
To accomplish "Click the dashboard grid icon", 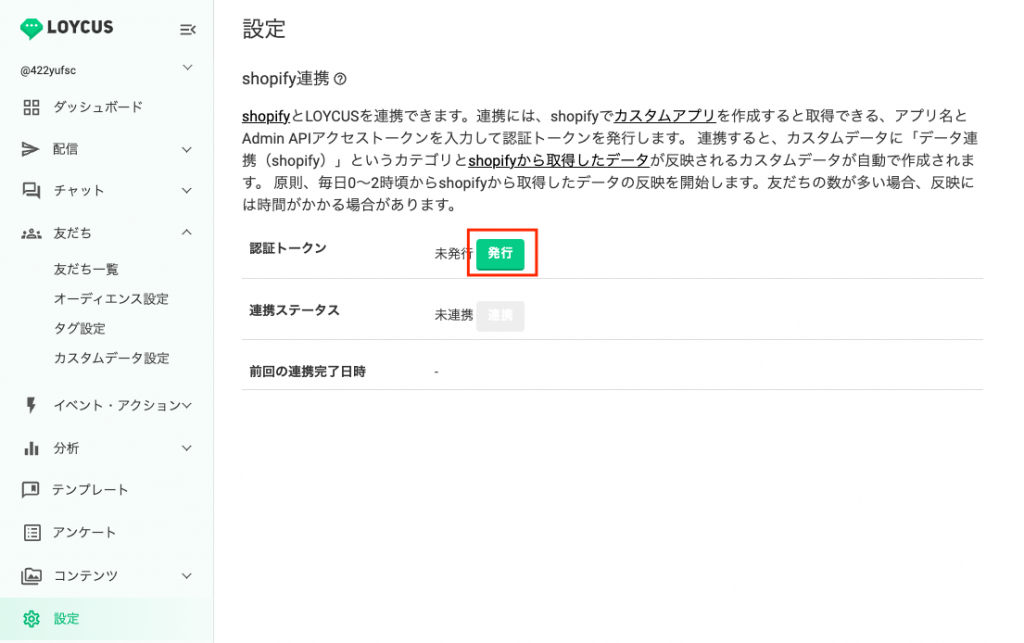I will [x=31, y=107].
